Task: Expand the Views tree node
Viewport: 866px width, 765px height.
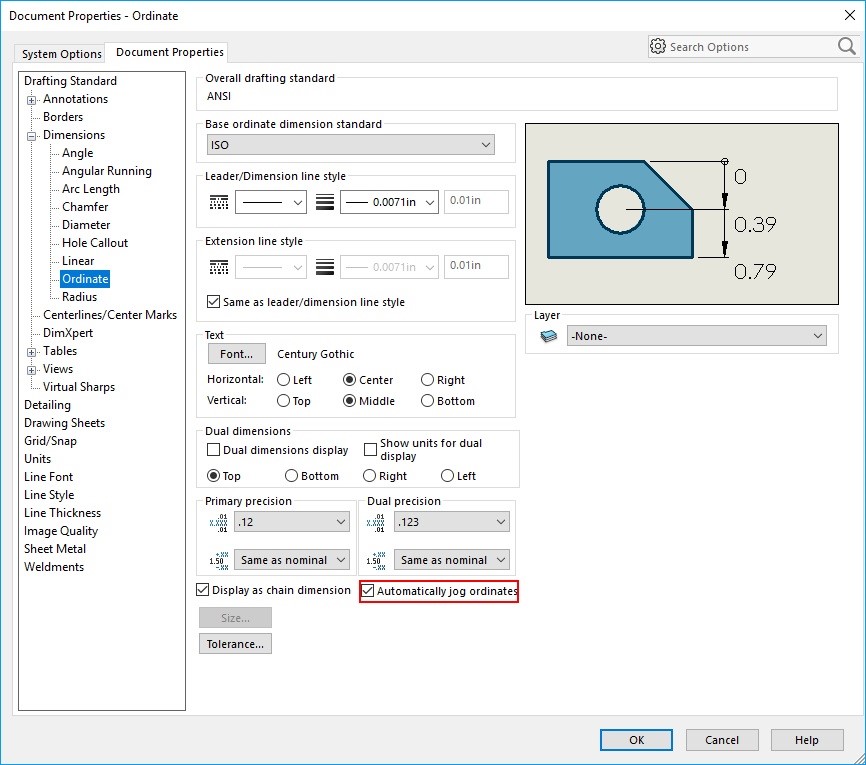Action: point(32,370)
